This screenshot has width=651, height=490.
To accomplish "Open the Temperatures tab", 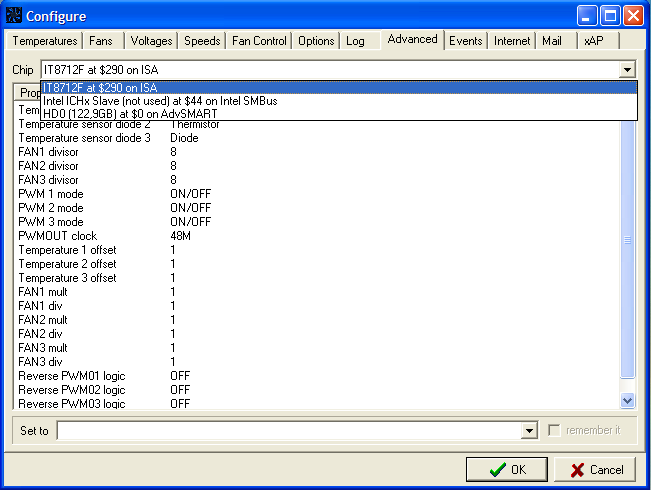I will point(44,41).
